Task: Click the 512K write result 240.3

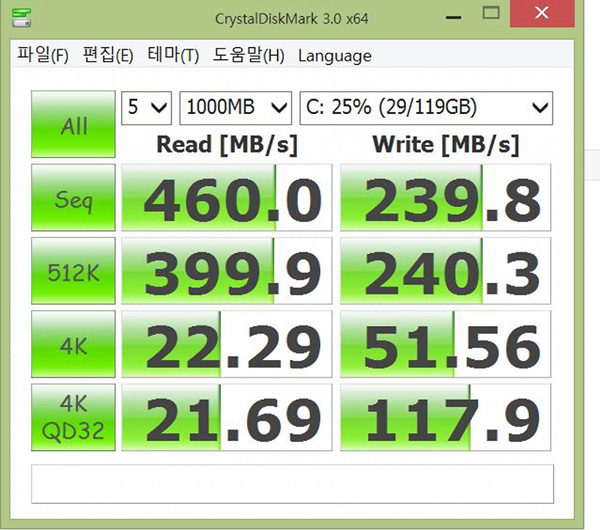Action: coord(446,271)
